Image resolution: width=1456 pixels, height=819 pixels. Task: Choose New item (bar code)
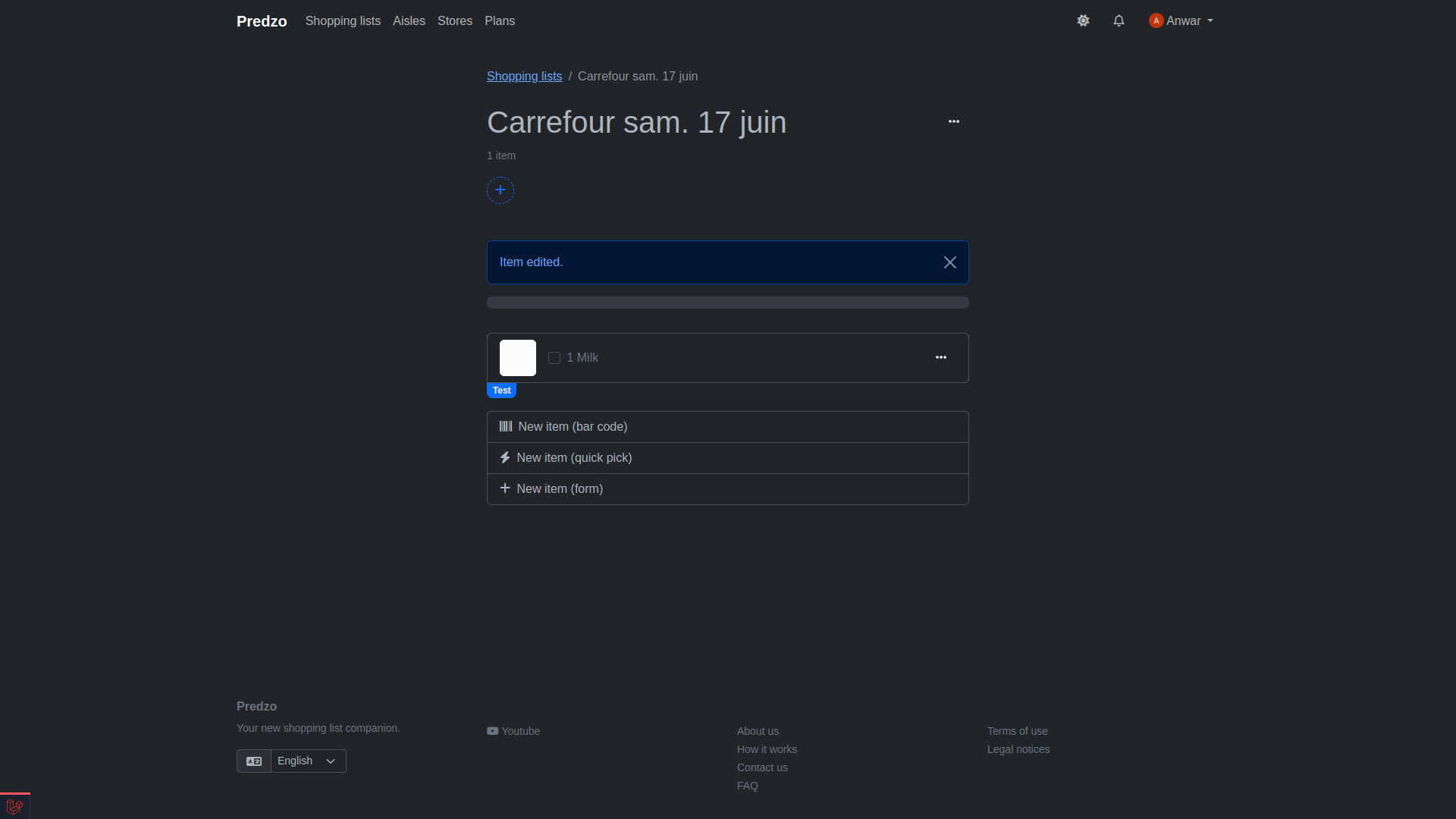[573, 427]
